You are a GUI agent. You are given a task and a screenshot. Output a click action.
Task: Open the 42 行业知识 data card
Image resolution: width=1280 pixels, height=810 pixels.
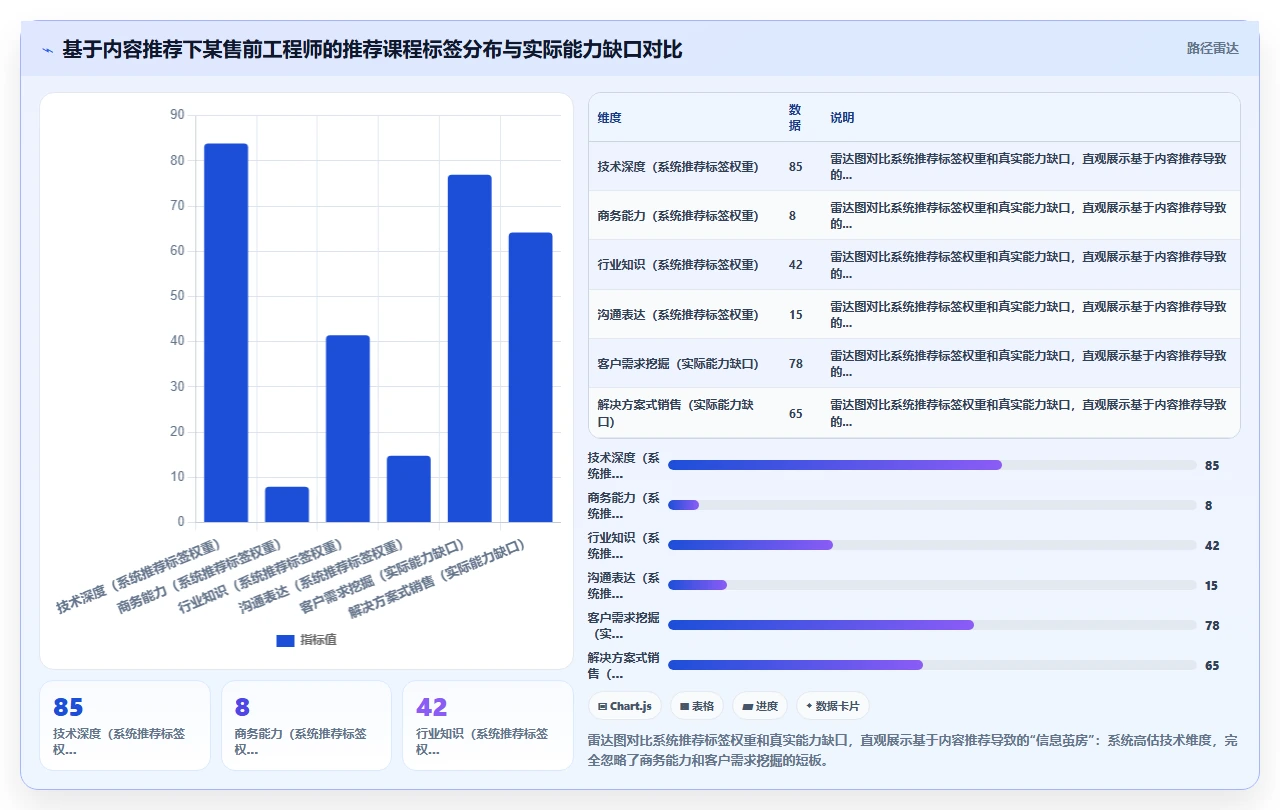pos(488,726)
